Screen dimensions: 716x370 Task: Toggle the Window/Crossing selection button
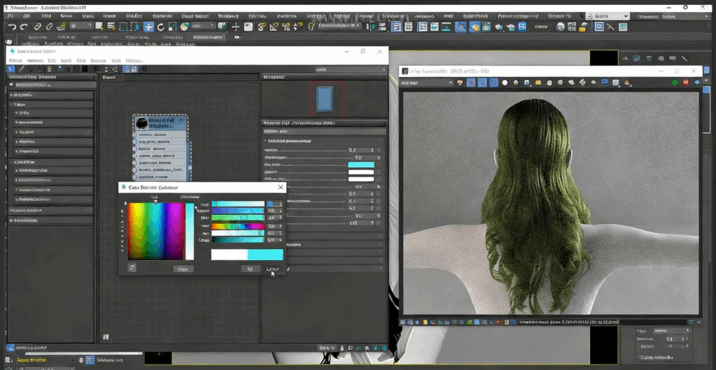pos(135,26)
